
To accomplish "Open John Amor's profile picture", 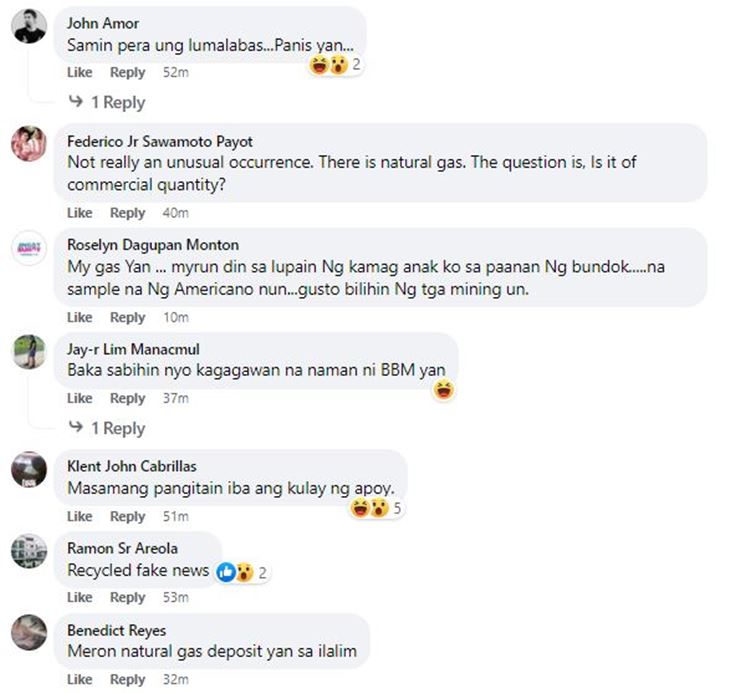I will click(29, 26).
